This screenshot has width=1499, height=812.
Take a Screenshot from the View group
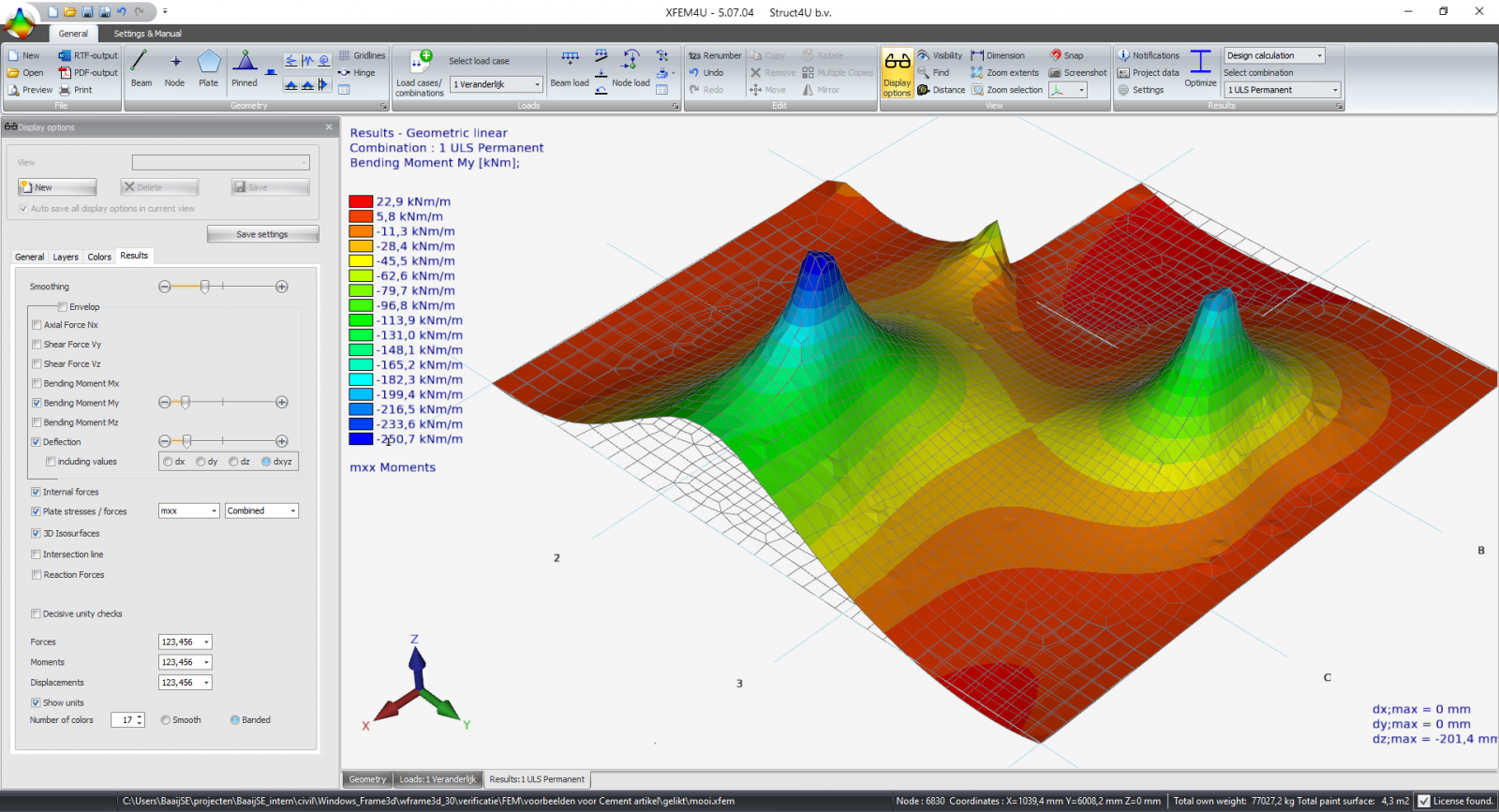coord(1077,73)
